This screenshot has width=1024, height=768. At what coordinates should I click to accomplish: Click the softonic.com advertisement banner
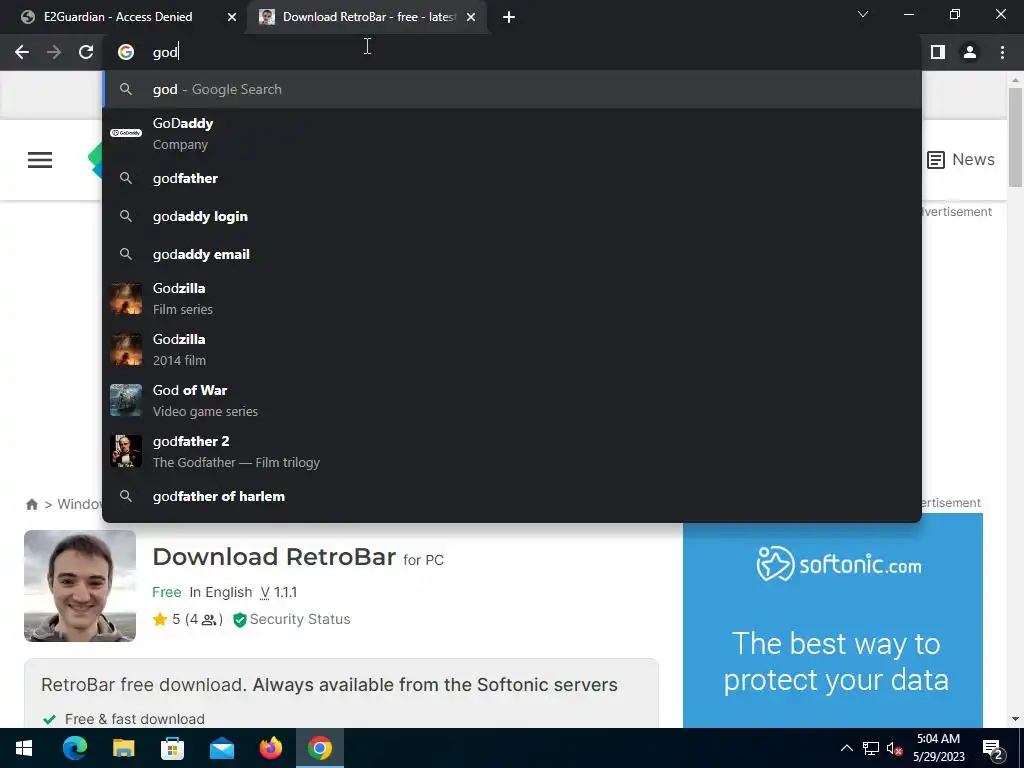[833, 620]
